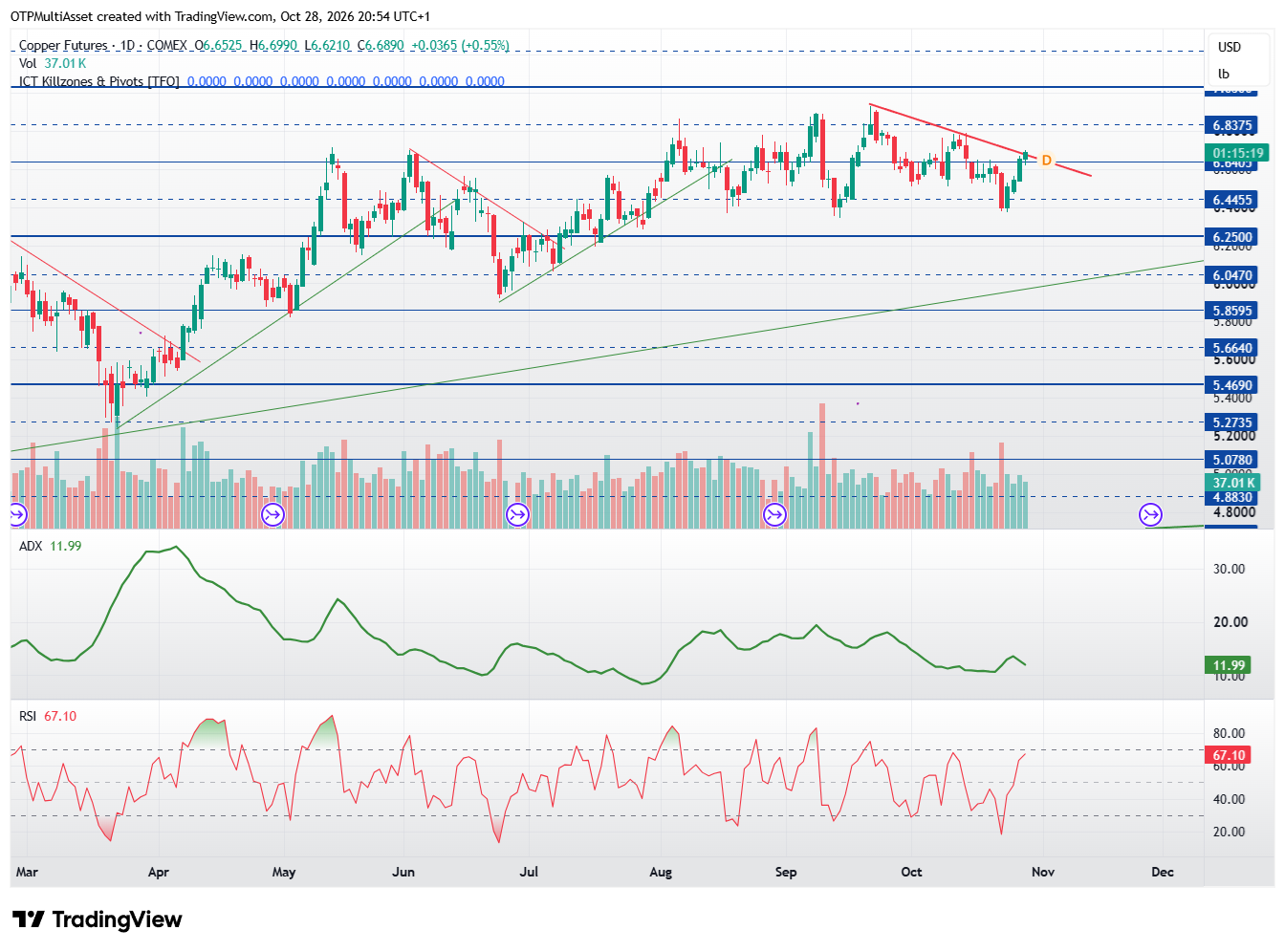This screenshot has width=1285, height=952.
Task: Click the 5.0780 price level label
Action: pos(1231,460)
